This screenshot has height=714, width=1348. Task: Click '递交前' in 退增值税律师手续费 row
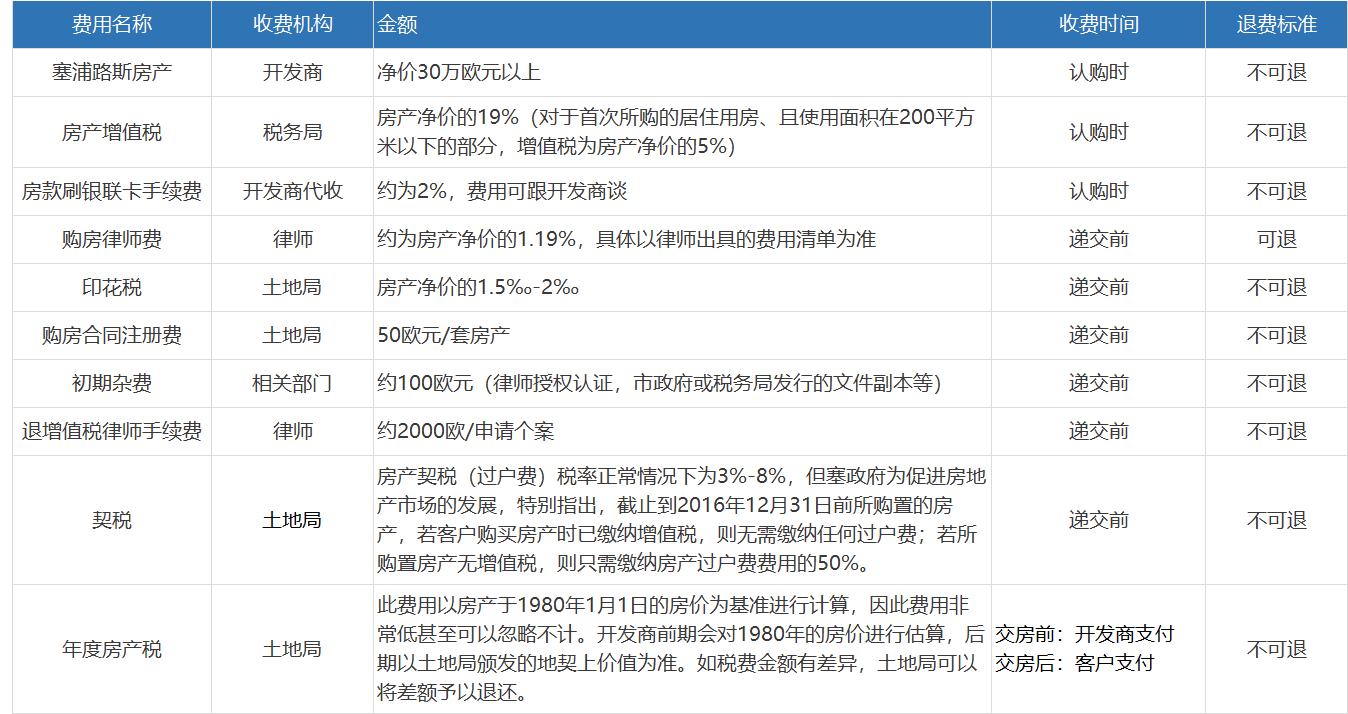tap(1098, 431)
